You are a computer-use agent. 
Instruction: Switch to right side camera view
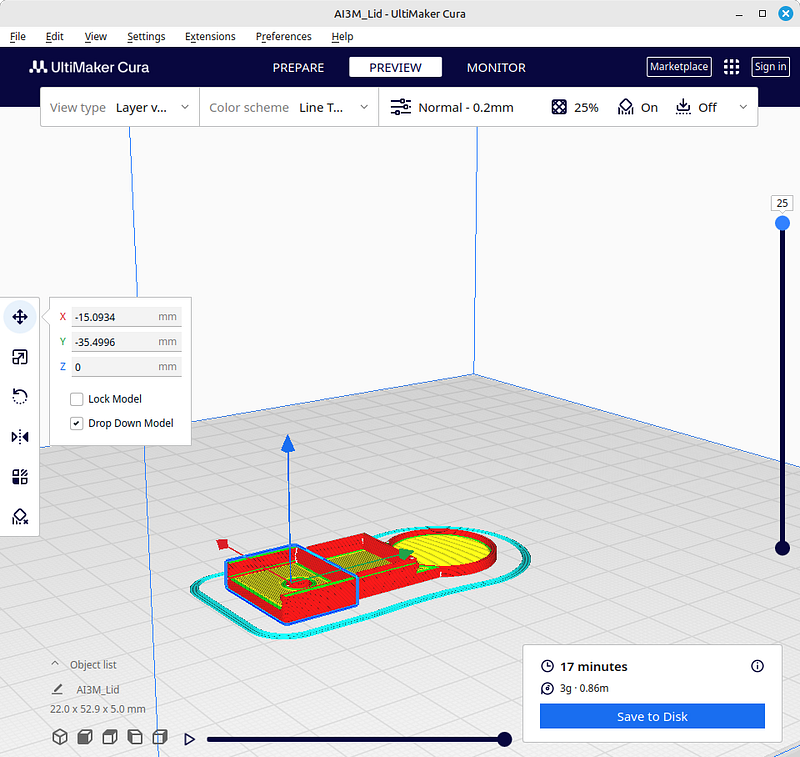160,737
